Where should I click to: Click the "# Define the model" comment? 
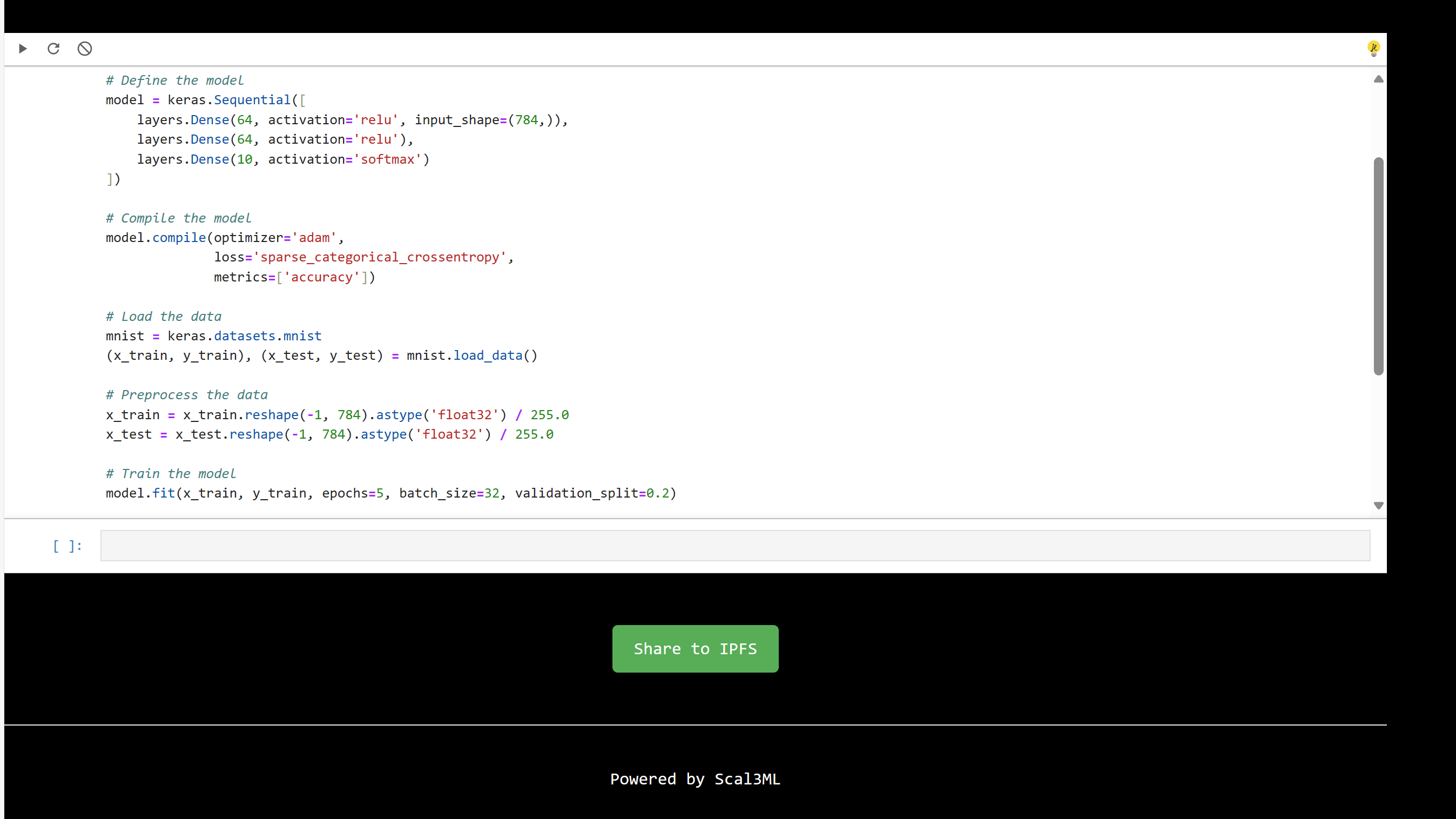(174, 80)
